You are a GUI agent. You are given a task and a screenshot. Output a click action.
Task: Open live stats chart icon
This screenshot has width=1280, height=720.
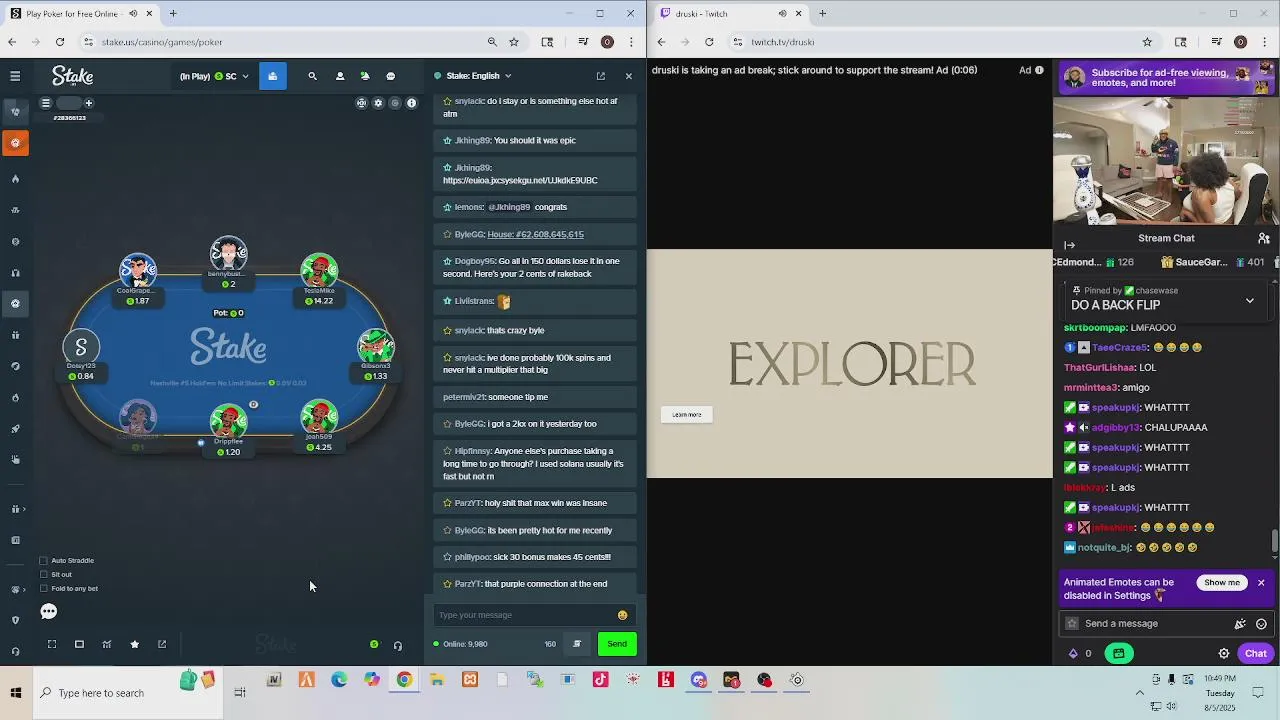pyautogui.click(x=107, y=644)
